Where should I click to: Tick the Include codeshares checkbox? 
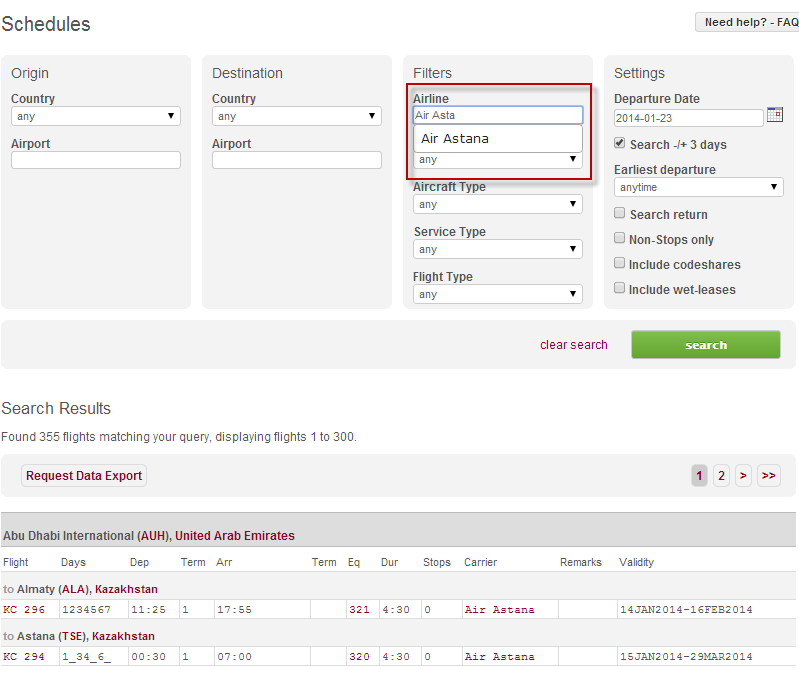(x=620, y=264)
